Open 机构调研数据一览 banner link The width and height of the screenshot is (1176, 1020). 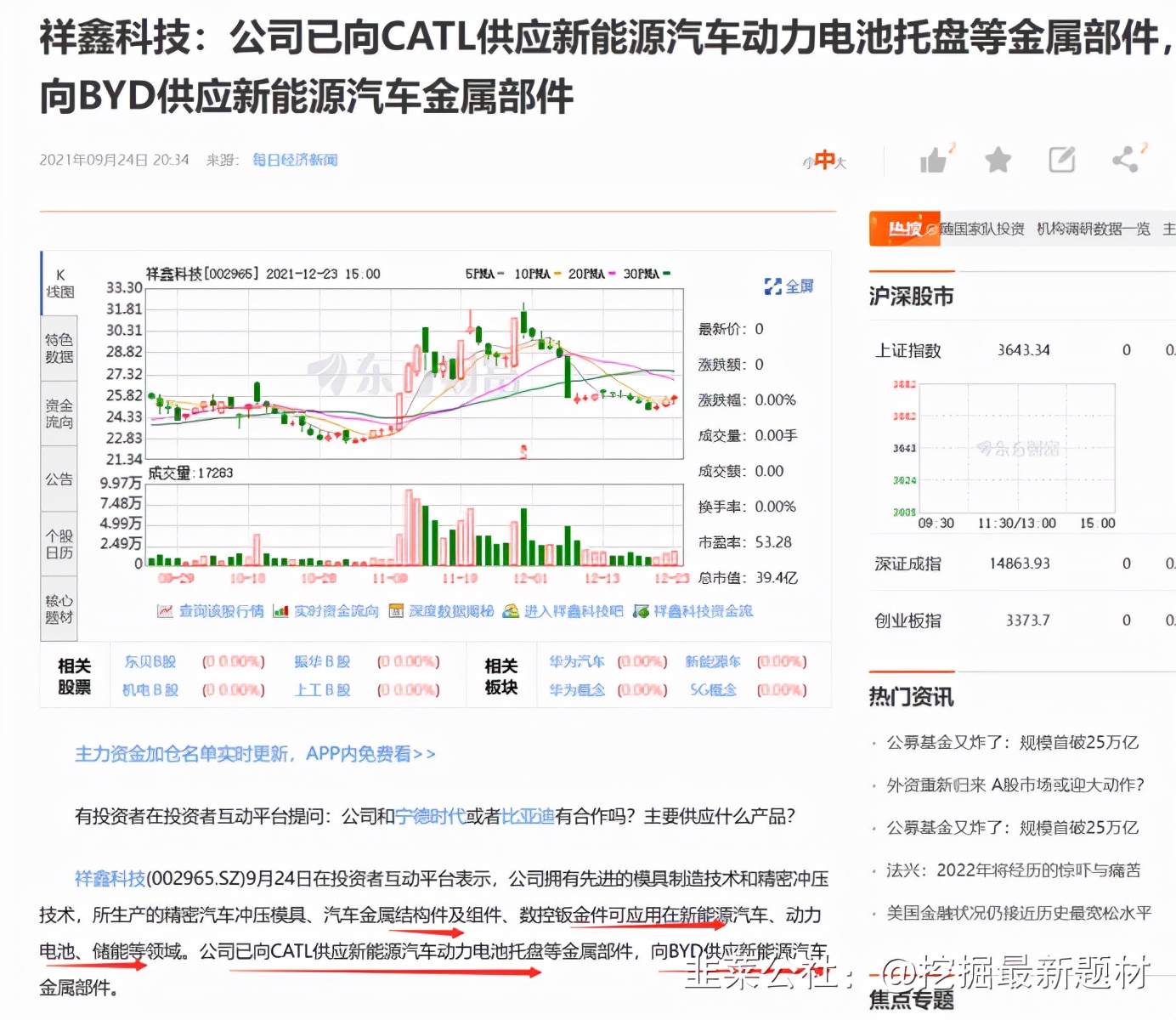[1094, 229]
